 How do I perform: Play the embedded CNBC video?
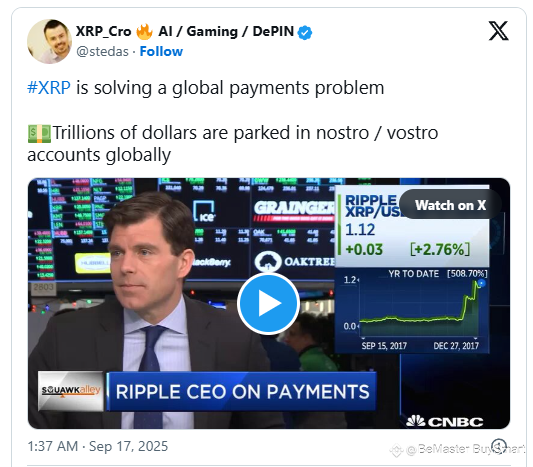click(x=268, y=303)
